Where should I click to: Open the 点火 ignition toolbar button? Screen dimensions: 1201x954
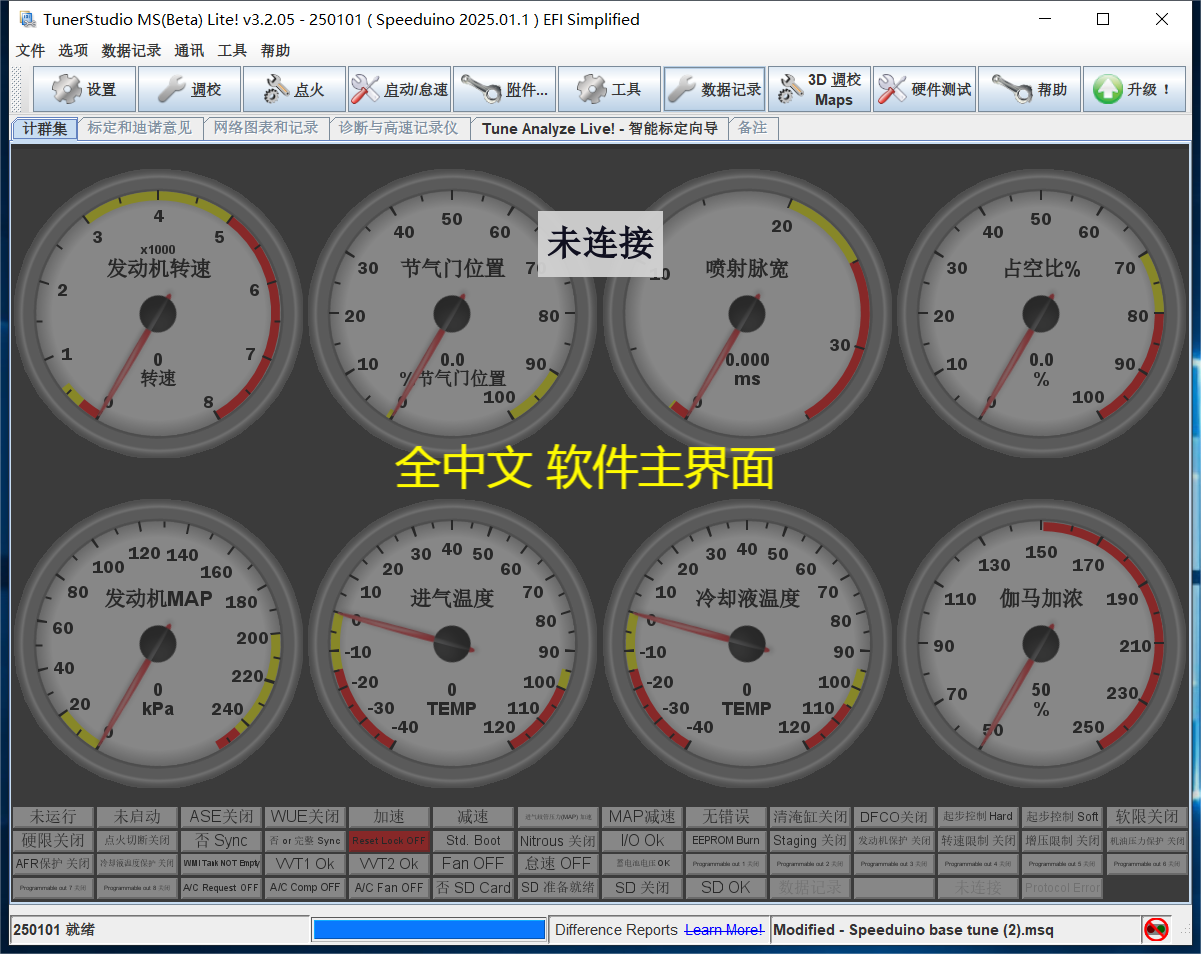coord(295,89)
